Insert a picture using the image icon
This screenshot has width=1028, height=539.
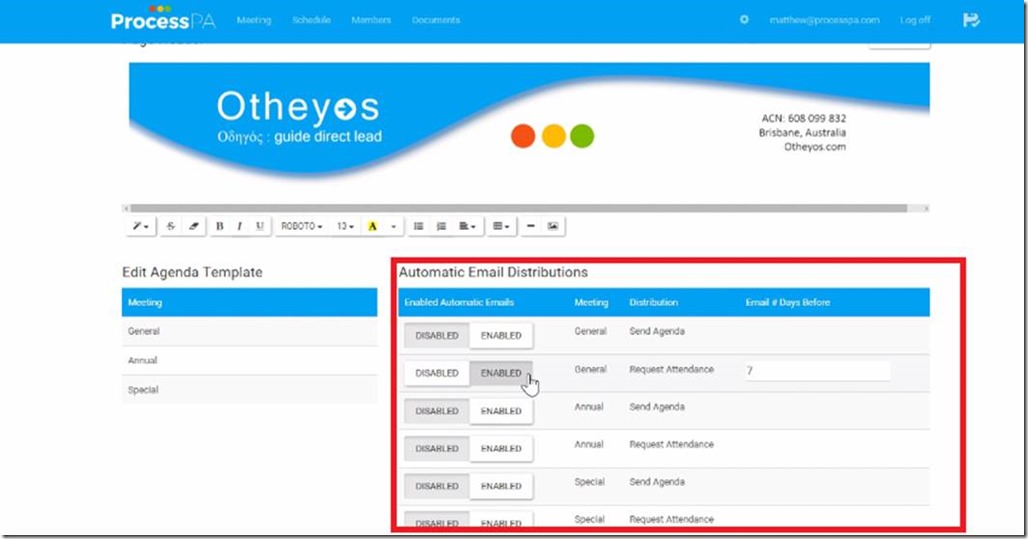click(552, 227)
